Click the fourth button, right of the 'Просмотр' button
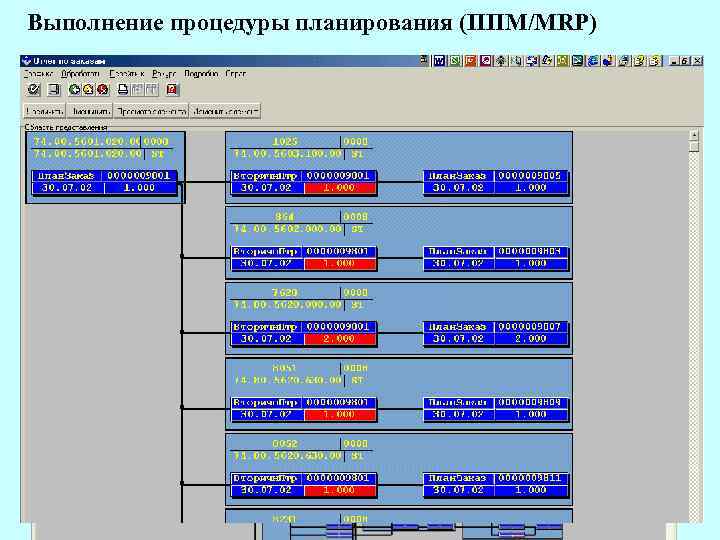Viewport: 720px width, 540px height. [x=225, y=111]
